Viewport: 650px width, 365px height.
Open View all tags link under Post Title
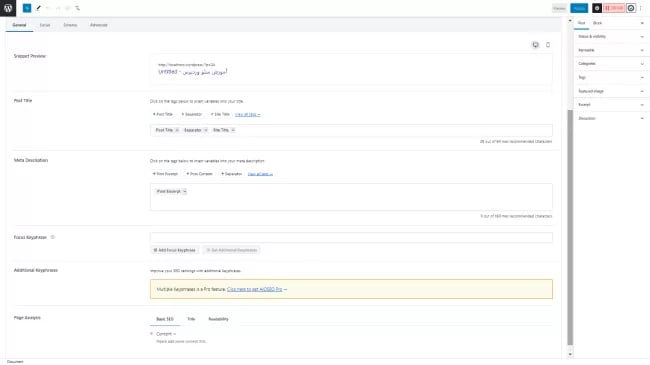tap(247, 114)
